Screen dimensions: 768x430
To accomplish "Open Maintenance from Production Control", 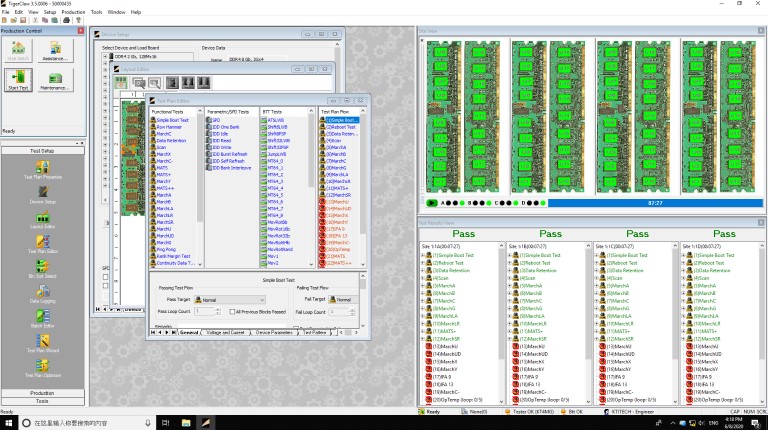I will tap(54, 80).
